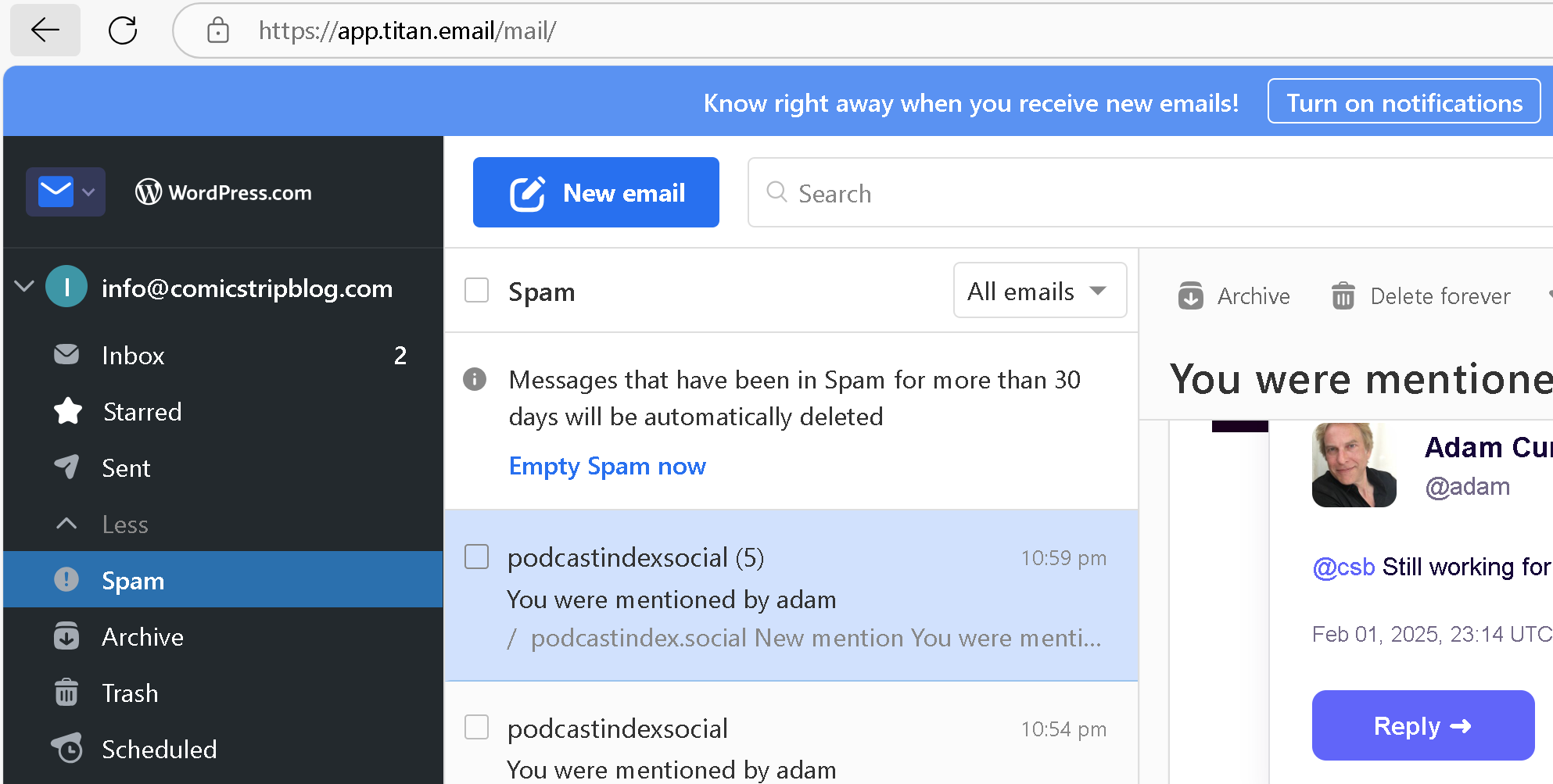The width and height of the screenshot is (1553, 784).
Task: Click the Archive icon above the message
Action: [1190, 295]
